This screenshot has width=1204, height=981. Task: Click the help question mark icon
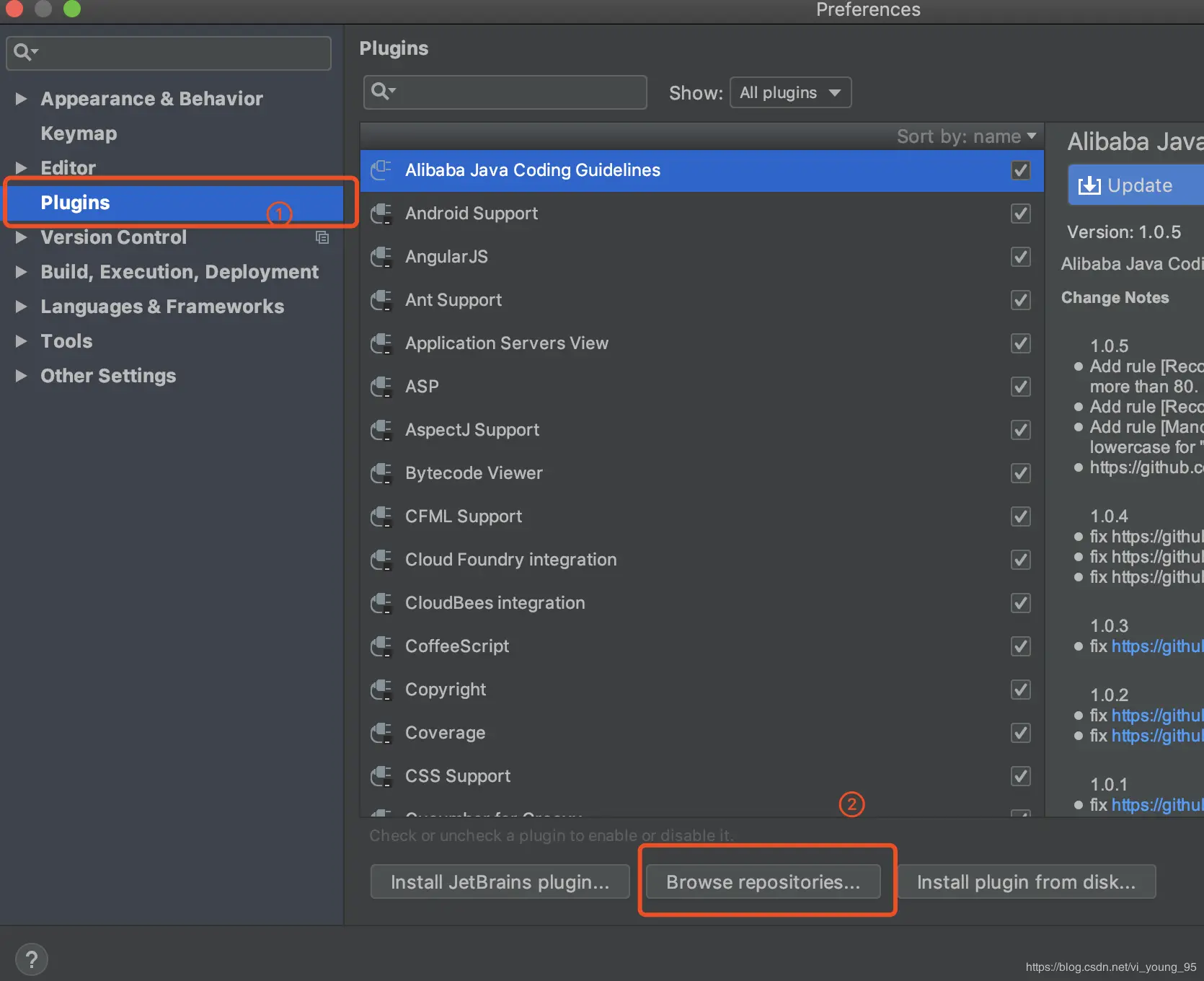coord(31,959)
